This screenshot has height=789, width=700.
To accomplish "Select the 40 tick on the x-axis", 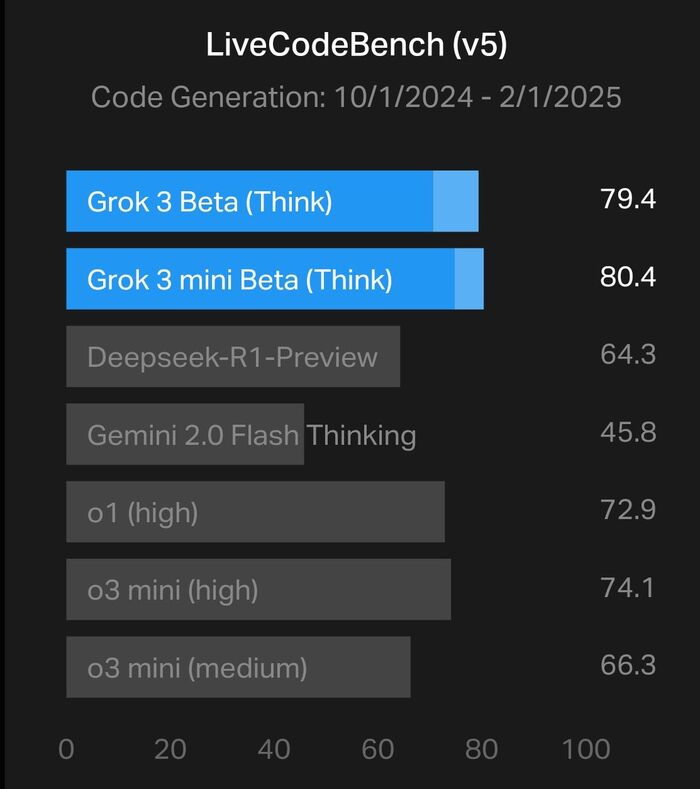I will (274, 749).
